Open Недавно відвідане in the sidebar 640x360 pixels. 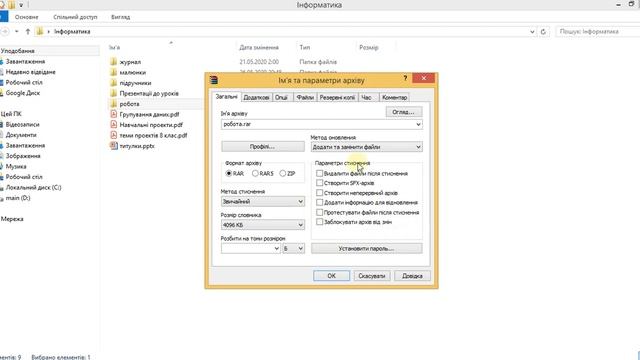pyautogui.click(x=30, y=72)
